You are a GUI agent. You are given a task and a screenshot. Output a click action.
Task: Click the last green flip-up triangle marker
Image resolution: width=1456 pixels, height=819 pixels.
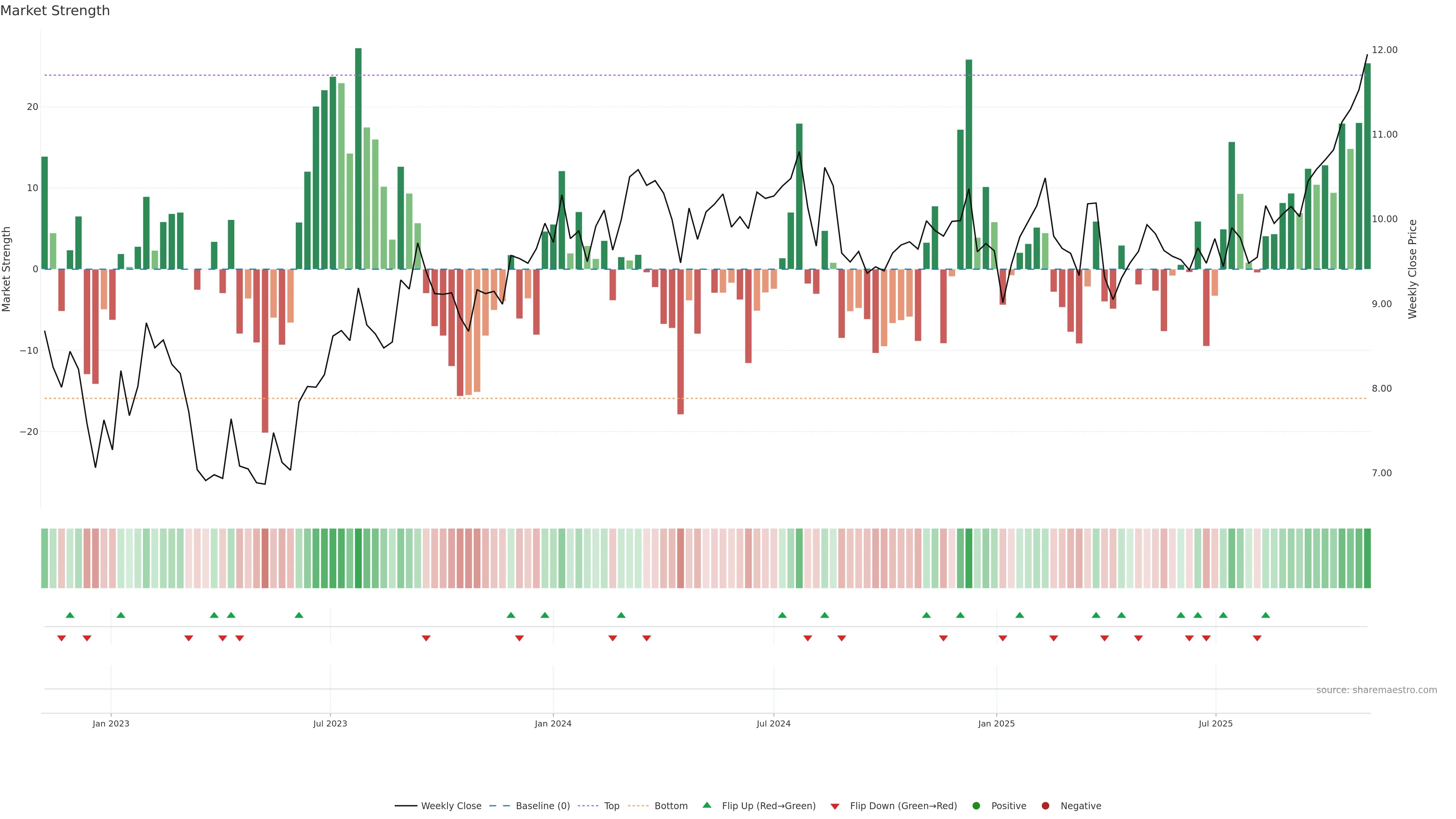tap(1266, 615)
